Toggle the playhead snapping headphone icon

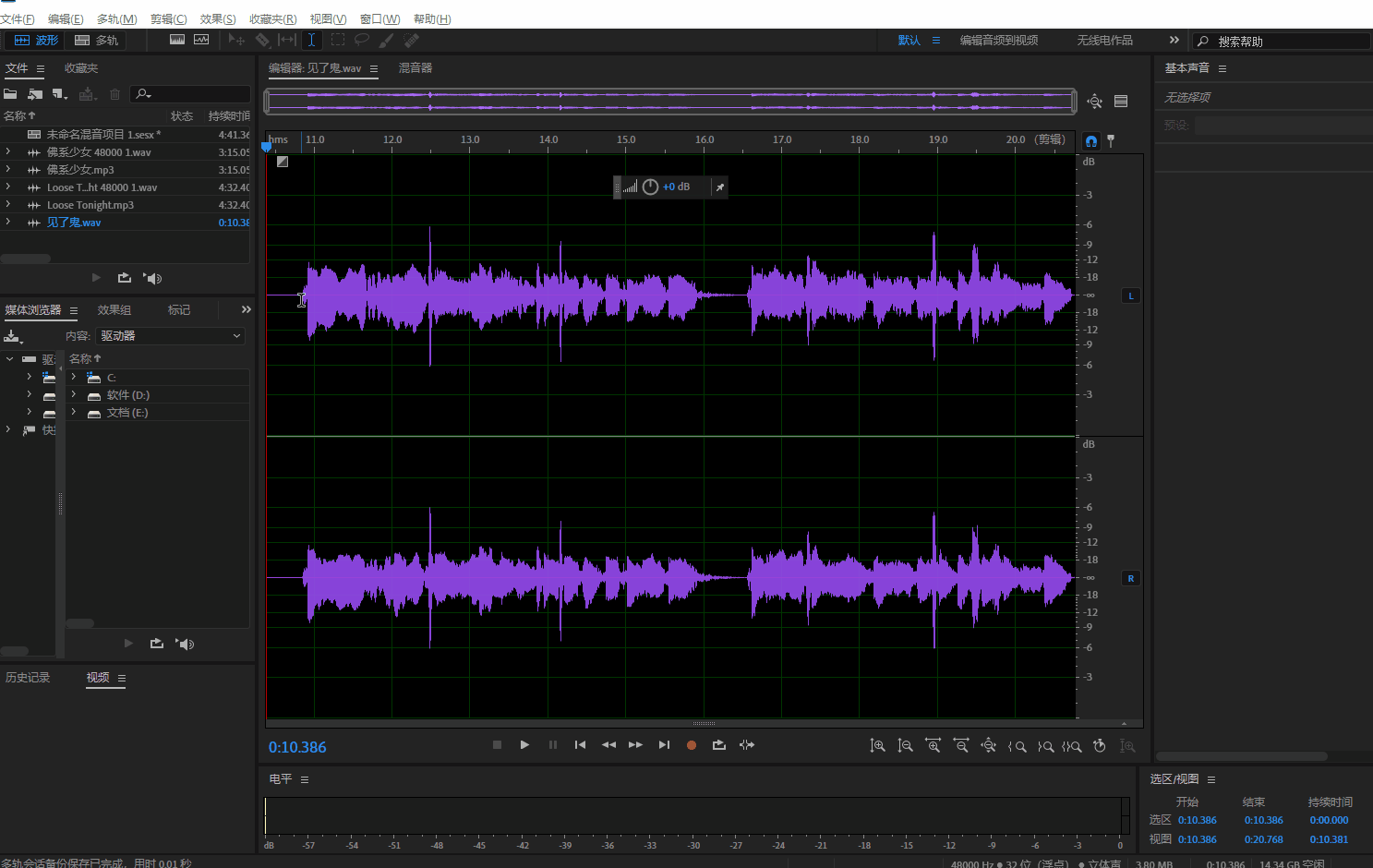(x=1091, y=141)
